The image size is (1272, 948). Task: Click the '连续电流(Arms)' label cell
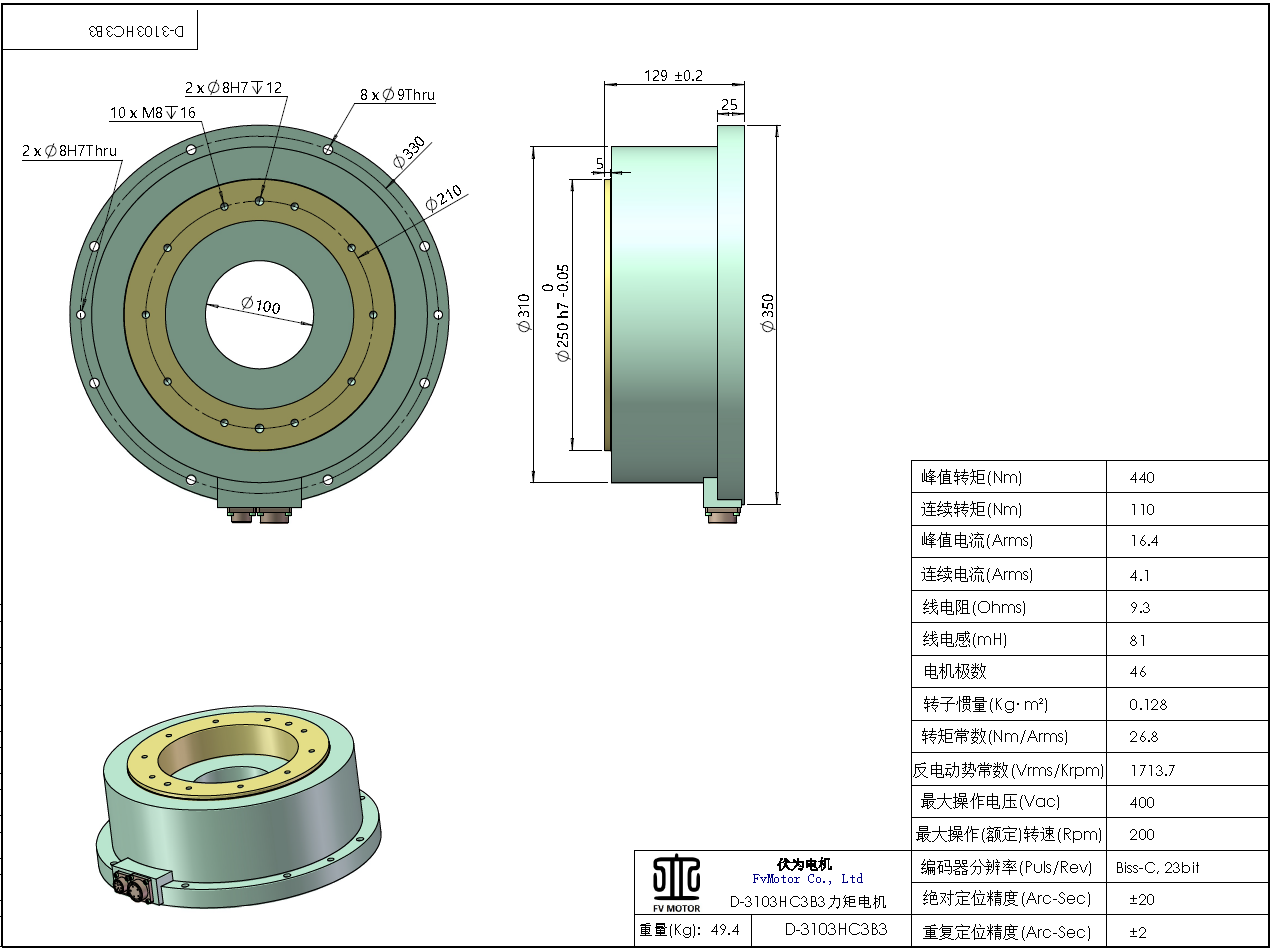point(1009,574)
